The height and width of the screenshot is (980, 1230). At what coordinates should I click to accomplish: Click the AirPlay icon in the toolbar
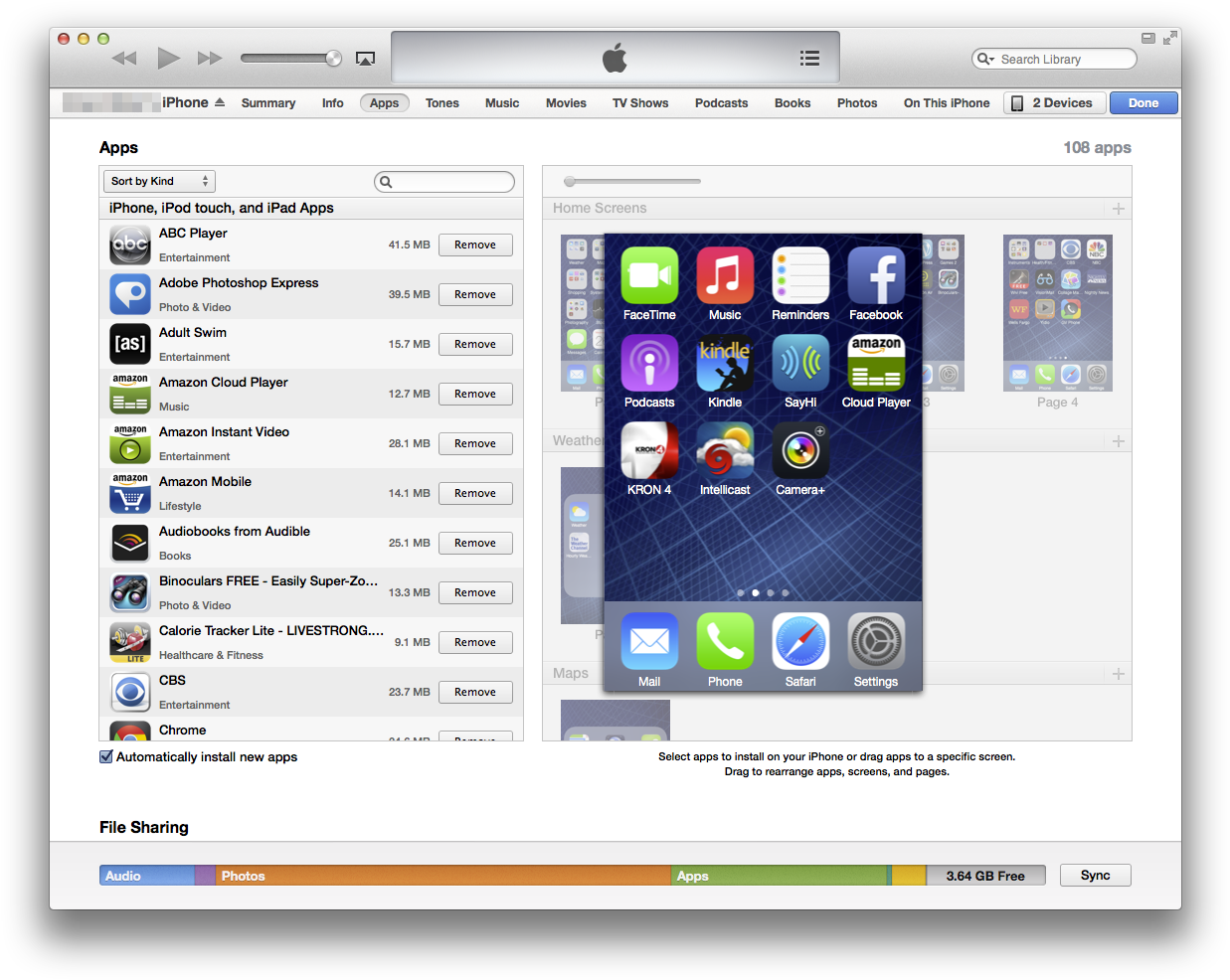(x=365, y=58)
